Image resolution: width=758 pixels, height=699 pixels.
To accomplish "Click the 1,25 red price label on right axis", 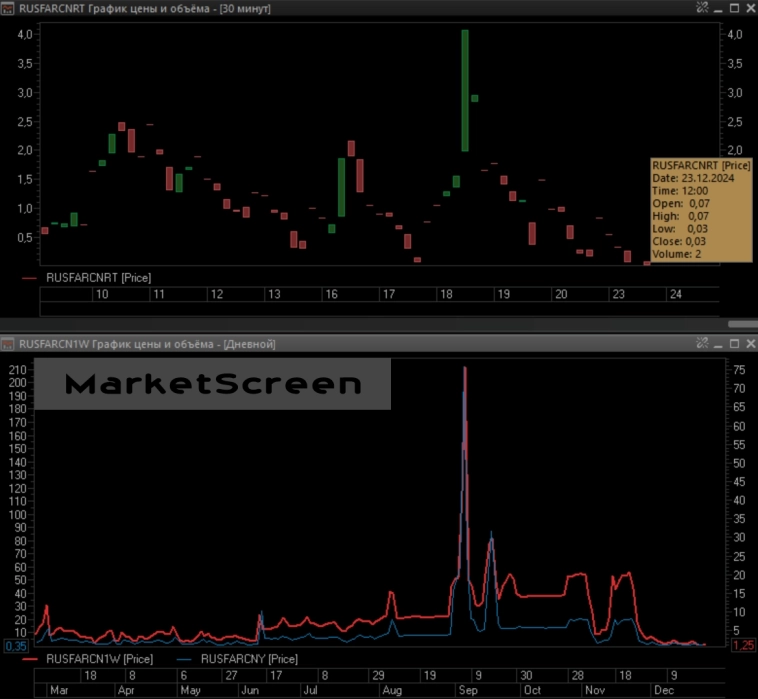I will tap(743, 645).
